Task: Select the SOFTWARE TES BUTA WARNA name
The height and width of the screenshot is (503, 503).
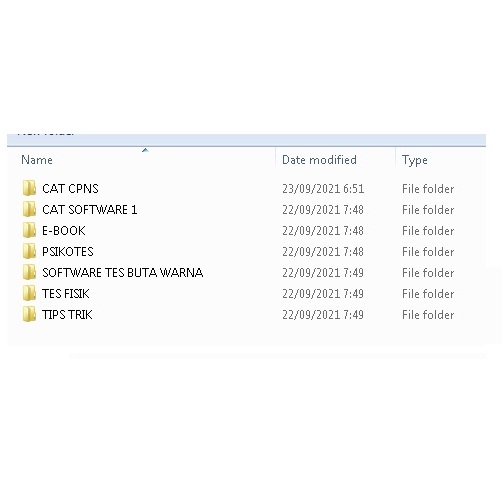Action: pos(122,273)
